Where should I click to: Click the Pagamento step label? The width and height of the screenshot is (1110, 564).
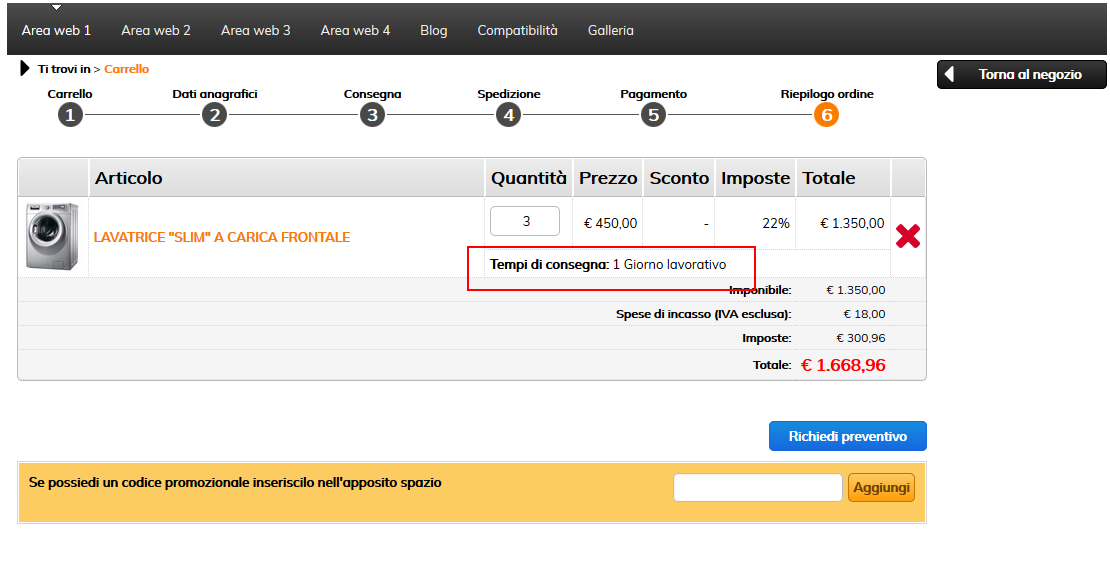[x=653, y=94]
